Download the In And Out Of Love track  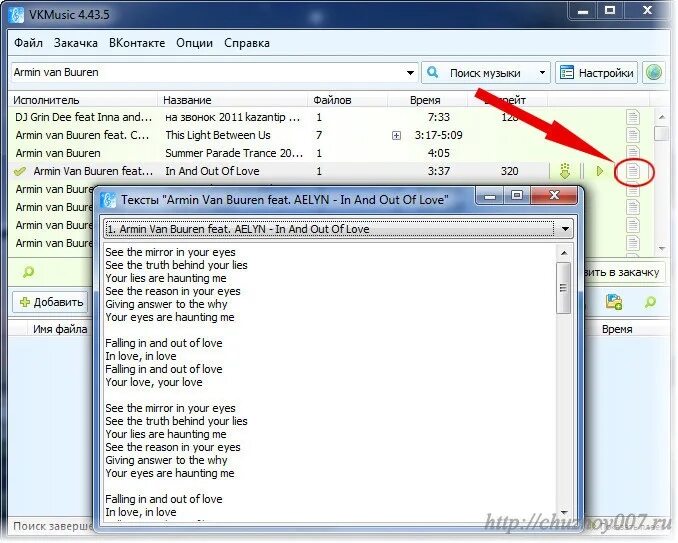click(x=565, y=171)
